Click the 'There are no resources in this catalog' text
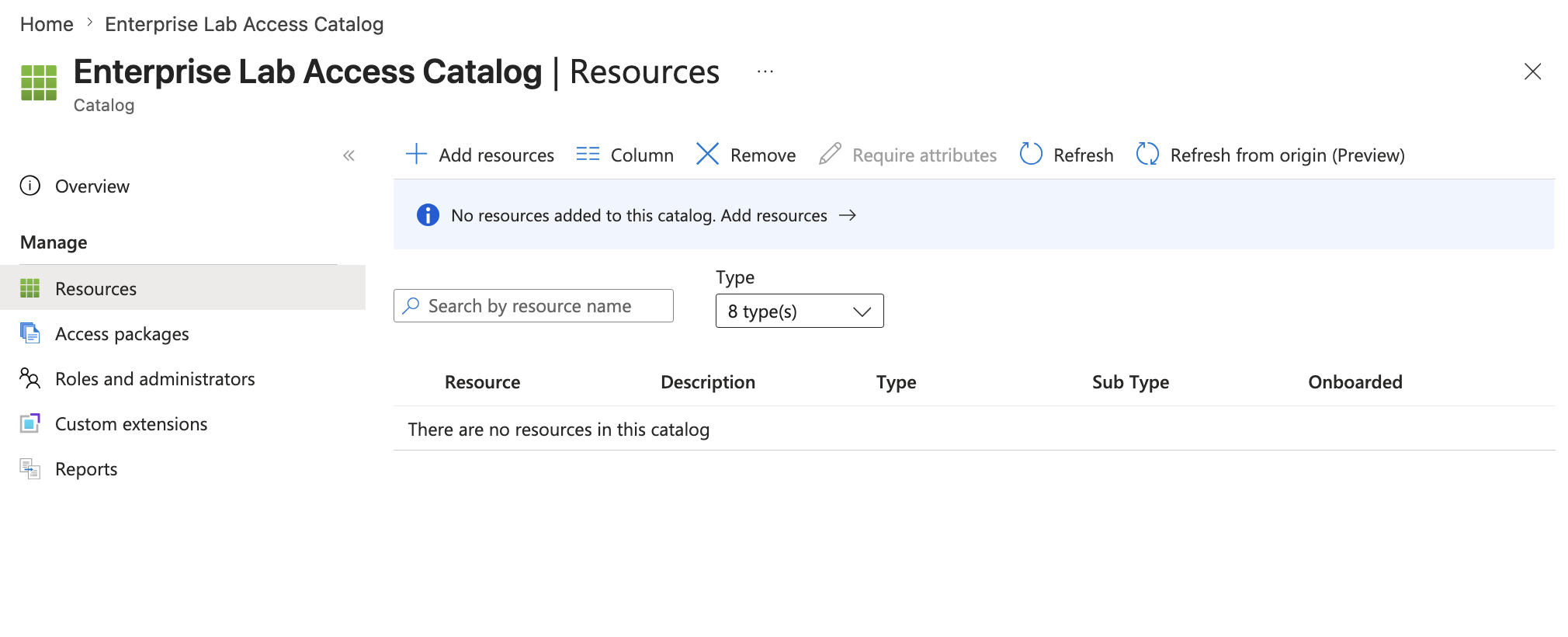This screenshot has width=1568, height=637. (559, 429)
